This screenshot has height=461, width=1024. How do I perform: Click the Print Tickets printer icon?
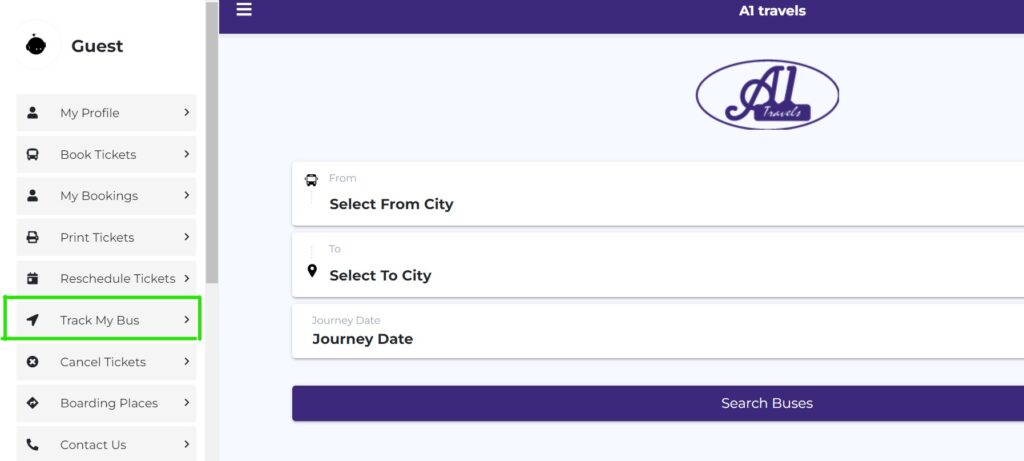point(33,237)
